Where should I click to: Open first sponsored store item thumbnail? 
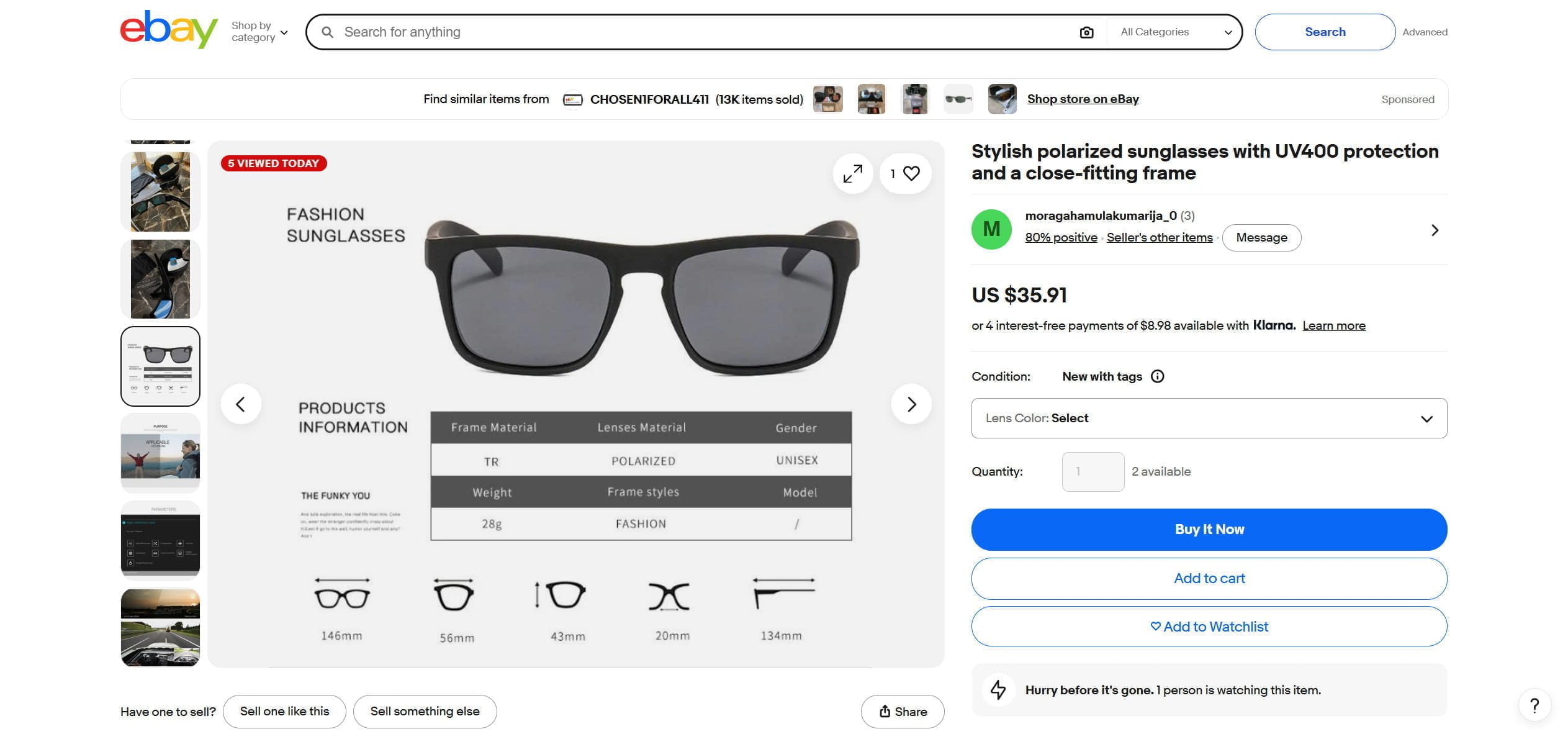[828, 99]
